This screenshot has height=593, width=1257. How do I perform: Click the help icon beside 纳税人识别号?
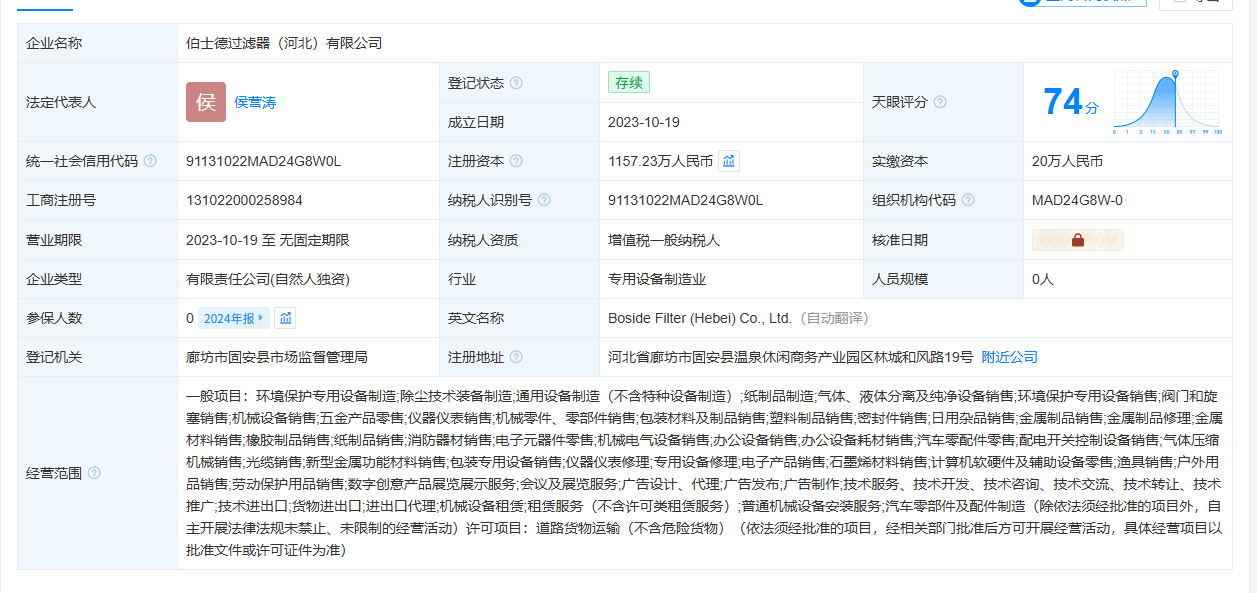544,200
